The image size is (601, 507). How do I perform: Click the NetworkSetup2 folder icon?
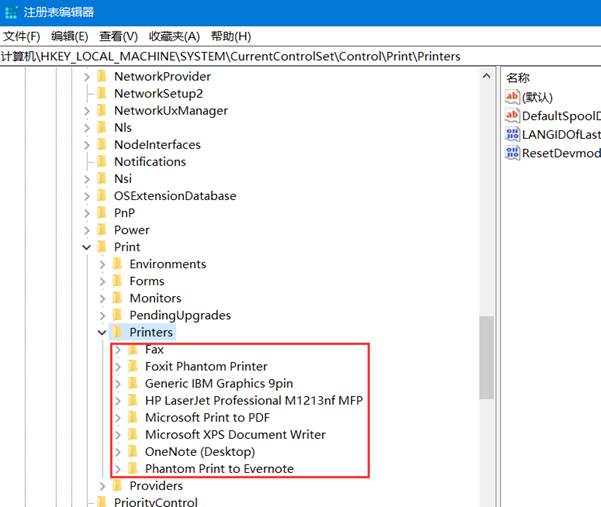(x=102, y=94)
